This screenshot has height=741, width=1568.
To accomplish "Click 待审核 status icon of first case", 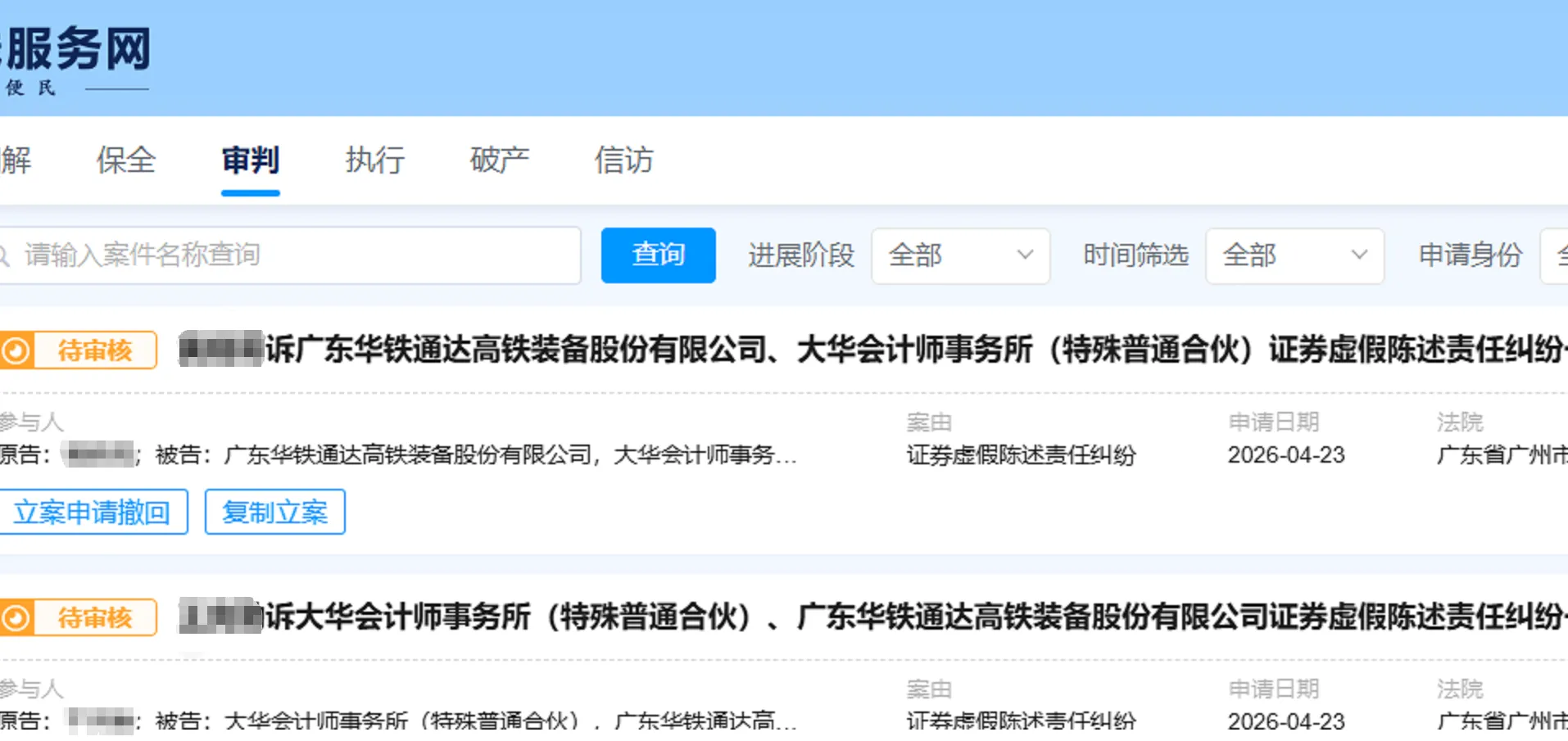I will (x=16, y=350).
